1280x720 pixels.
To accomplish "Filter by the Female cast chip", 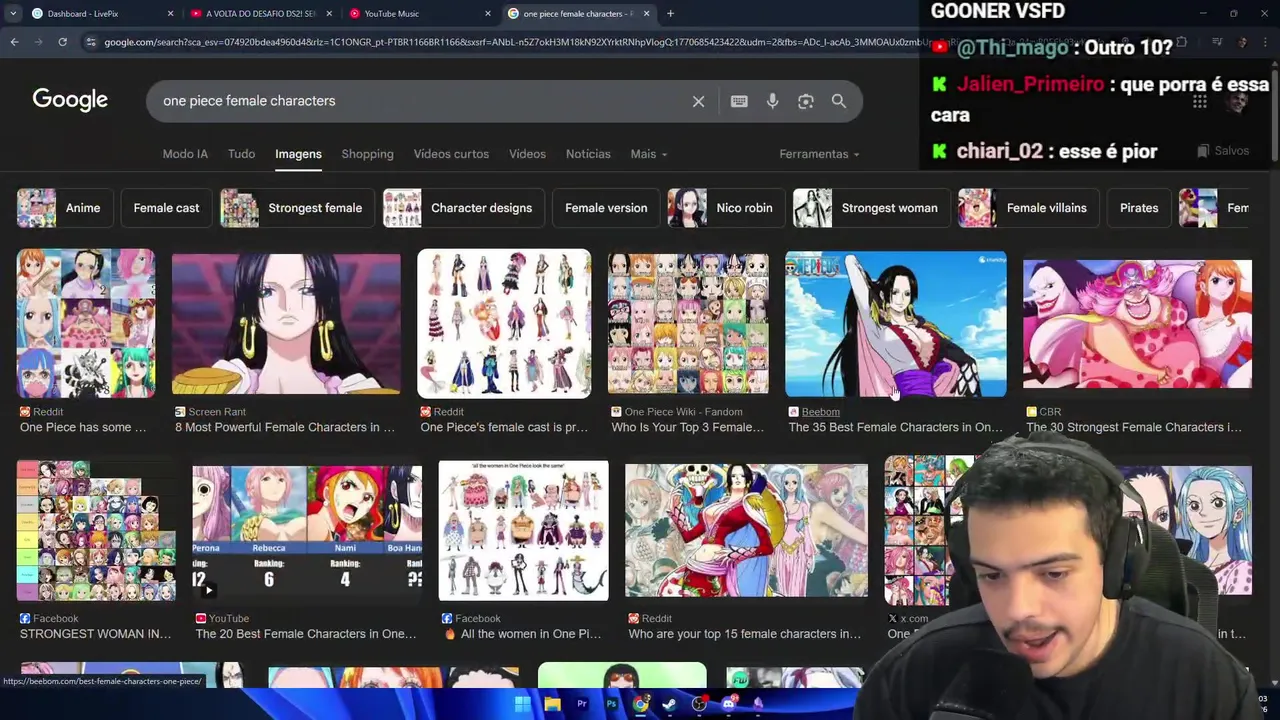I will point(166,208).
